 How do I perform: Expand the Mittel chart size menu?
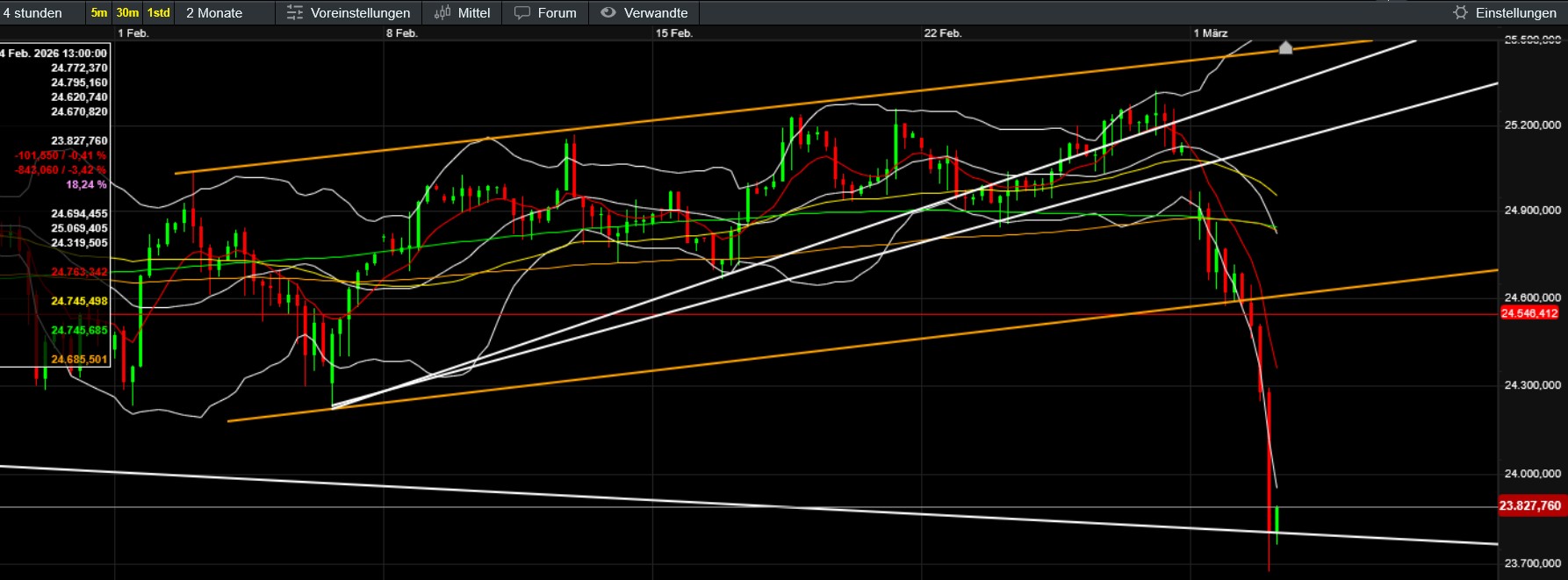tap(474, 13)
